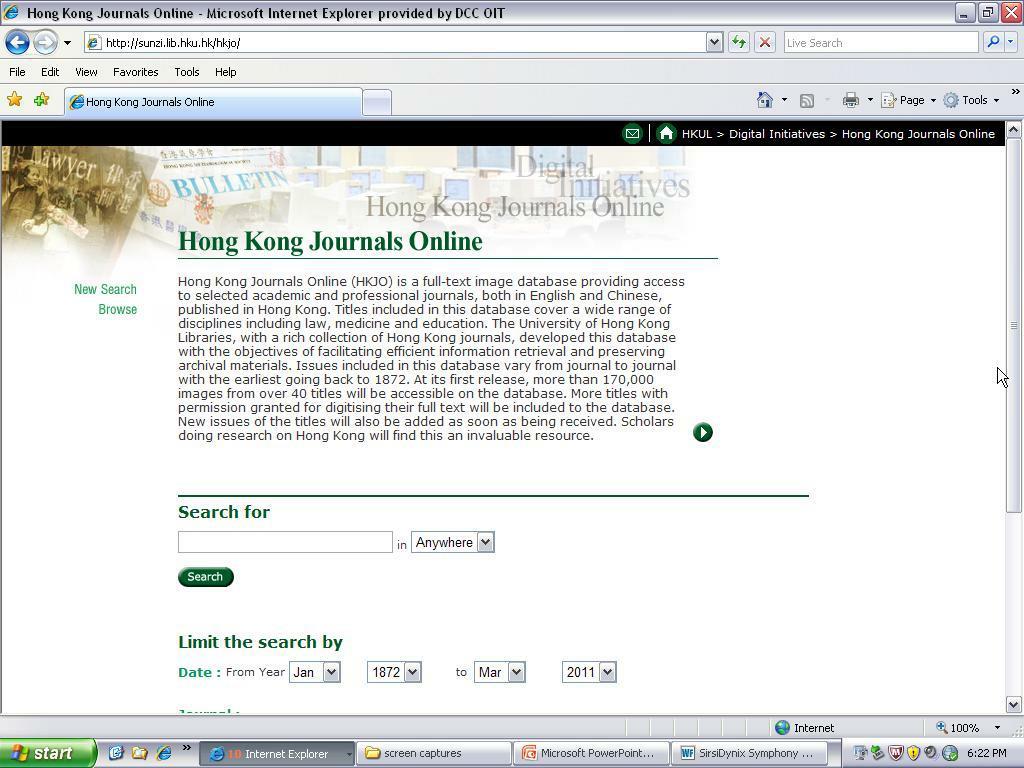Refresh the page with the green arrows
Image resolution: width=1024 pixels, height=768 pixels.
(739, 43)
